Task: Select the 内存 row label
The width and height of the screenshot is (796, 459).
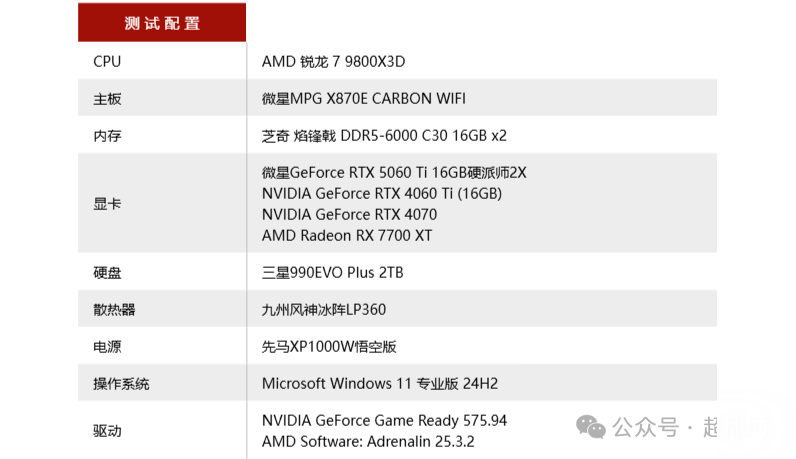Action: tap(107, 136)
